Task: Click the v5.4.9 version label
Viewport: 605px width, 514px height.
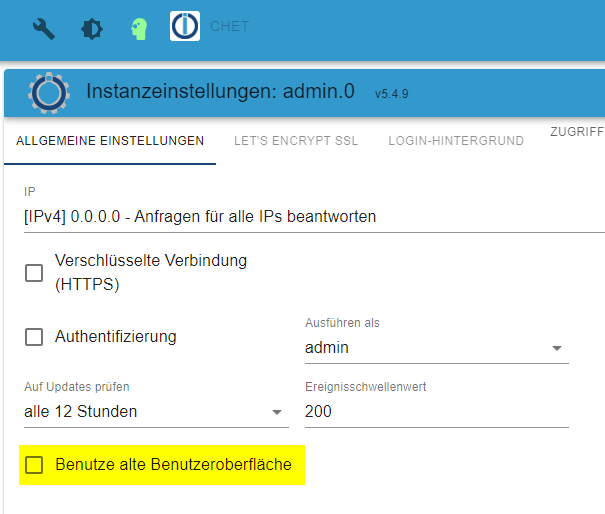Action: 391,94
